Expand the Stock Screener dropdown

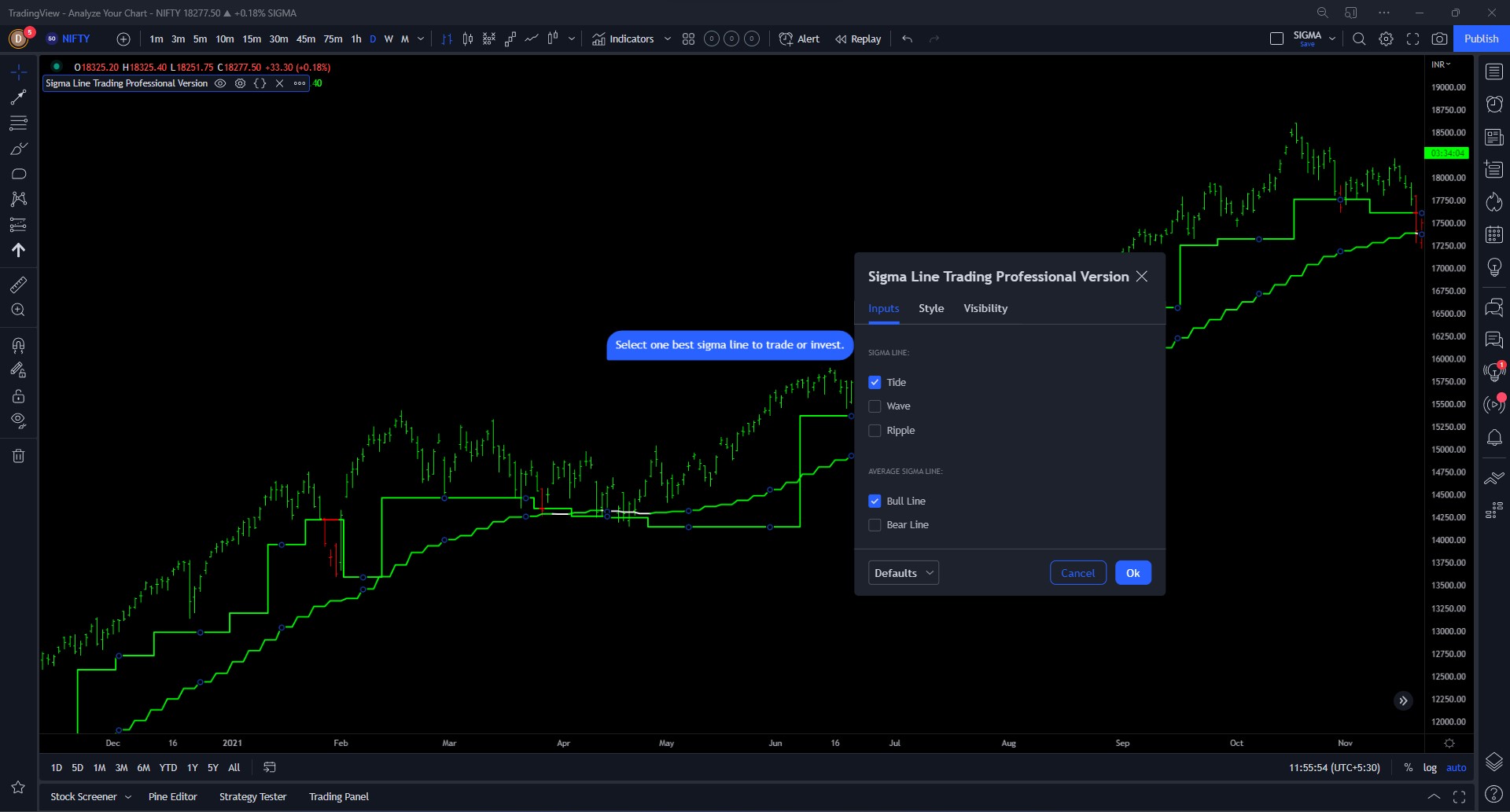click(x=128, y=796)
